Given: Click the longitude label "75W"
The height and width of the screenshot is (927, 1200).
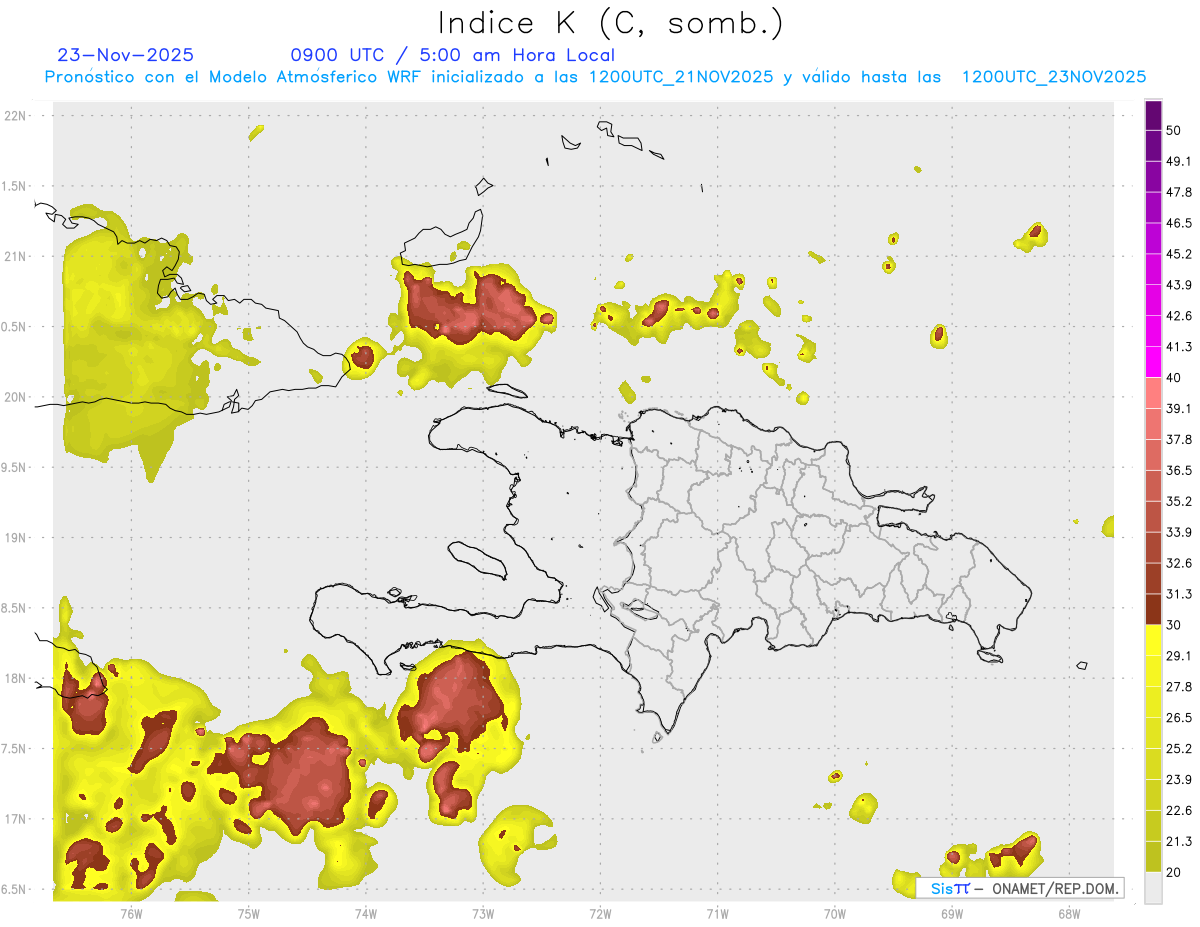Looking at the screenshot, I should [248, 913].
